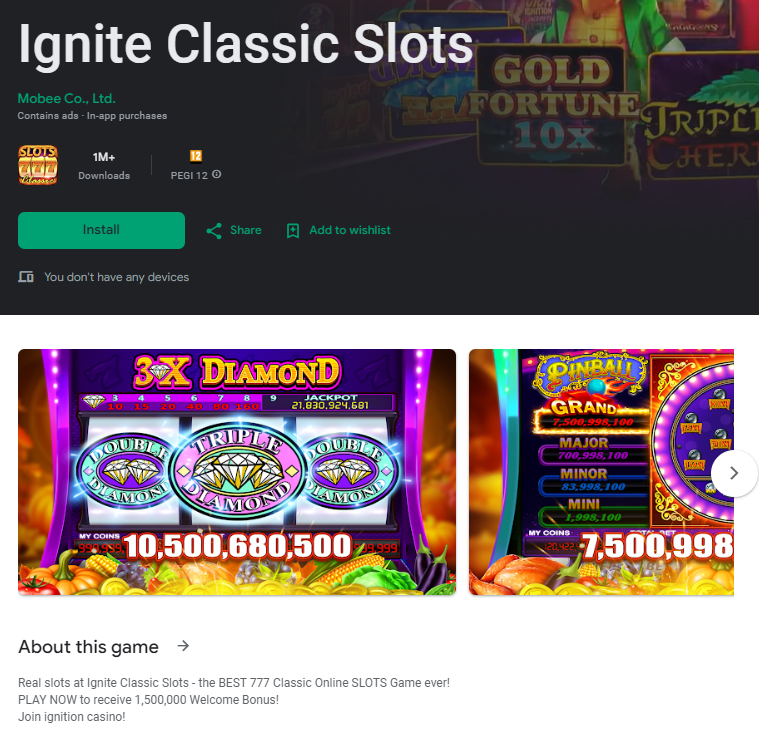This screenshot has width=759, height=729.
Task: Click the game description paragraph
Action: [x=234, y=699]
